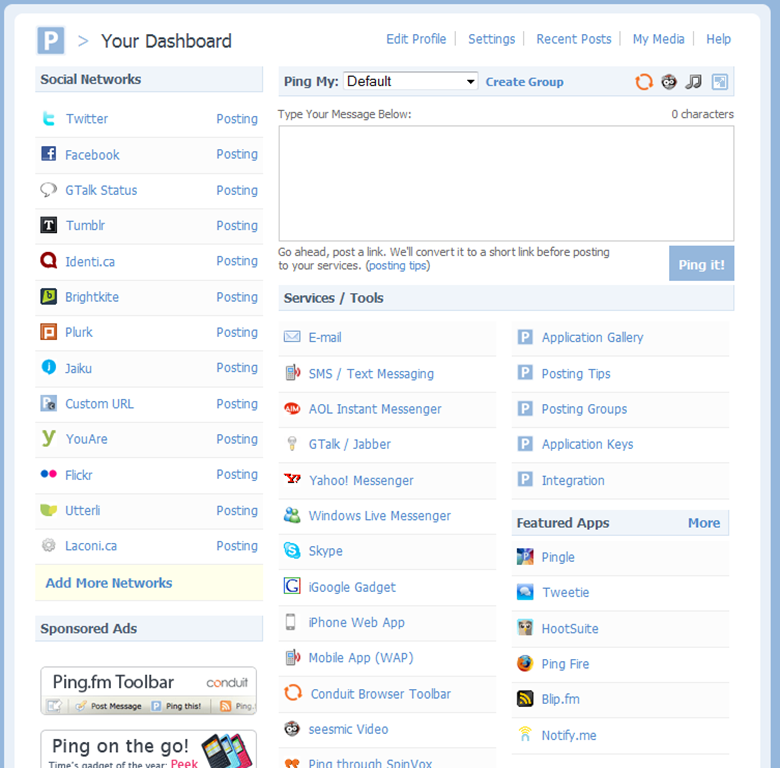Click the Create Group link
Screen dimensions: 780x768
point(524,82)
